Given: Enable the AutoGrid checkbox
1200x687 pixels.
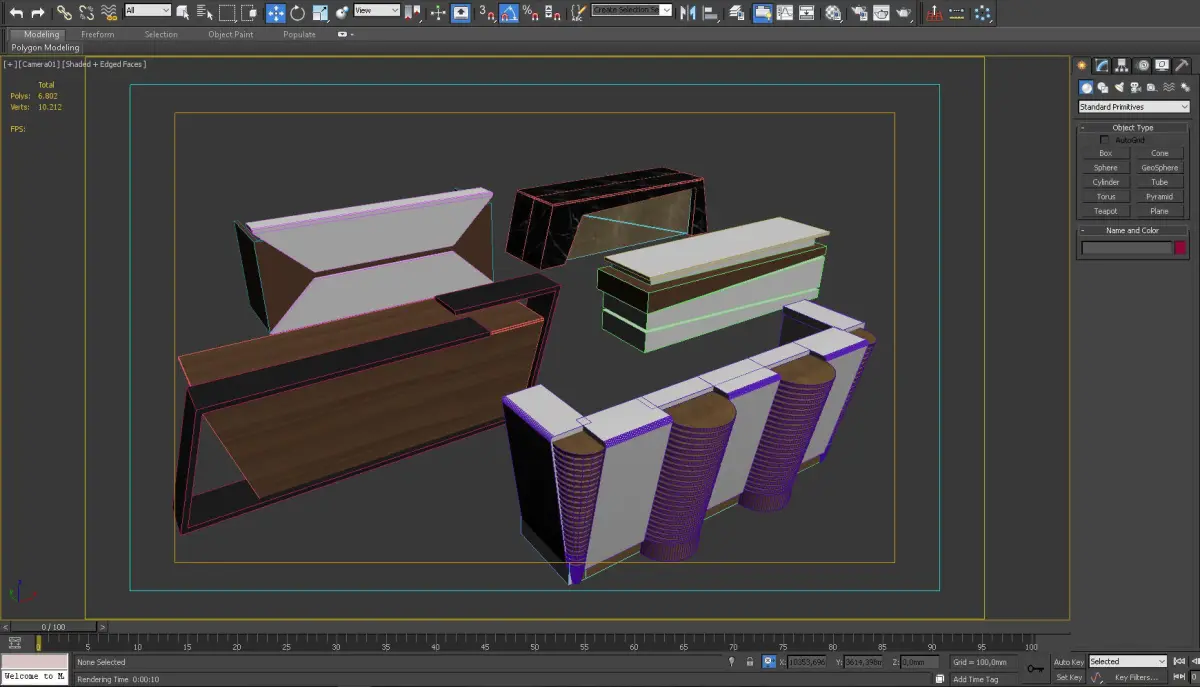Looking at the screenshot, I should tap(1104, 140).
